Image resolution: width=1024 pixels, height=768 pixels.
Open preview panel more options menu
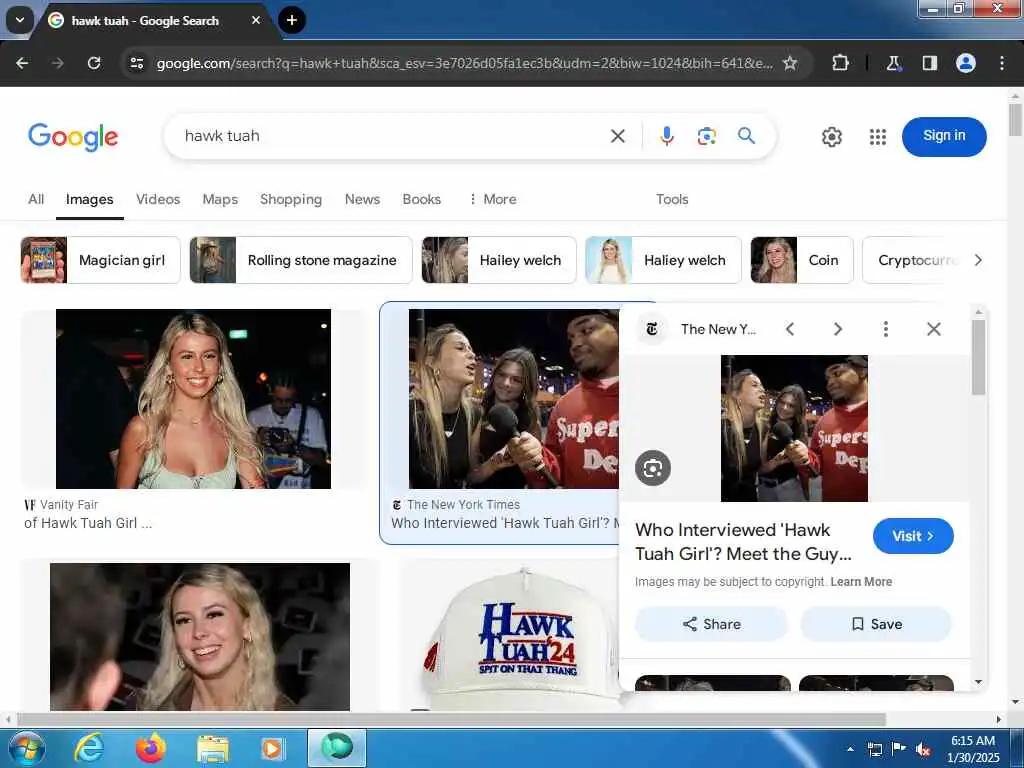(886, 329)
